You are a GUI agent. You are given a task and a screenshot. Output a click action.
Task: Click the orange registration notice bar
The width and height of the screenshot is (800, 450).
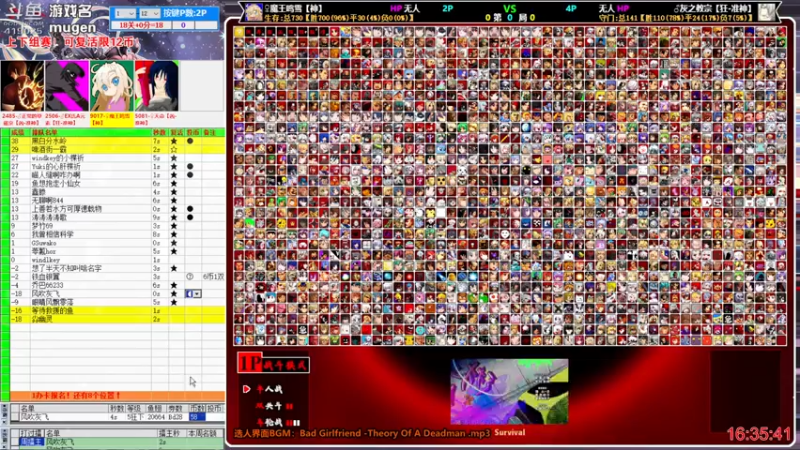tap(117, 395)
